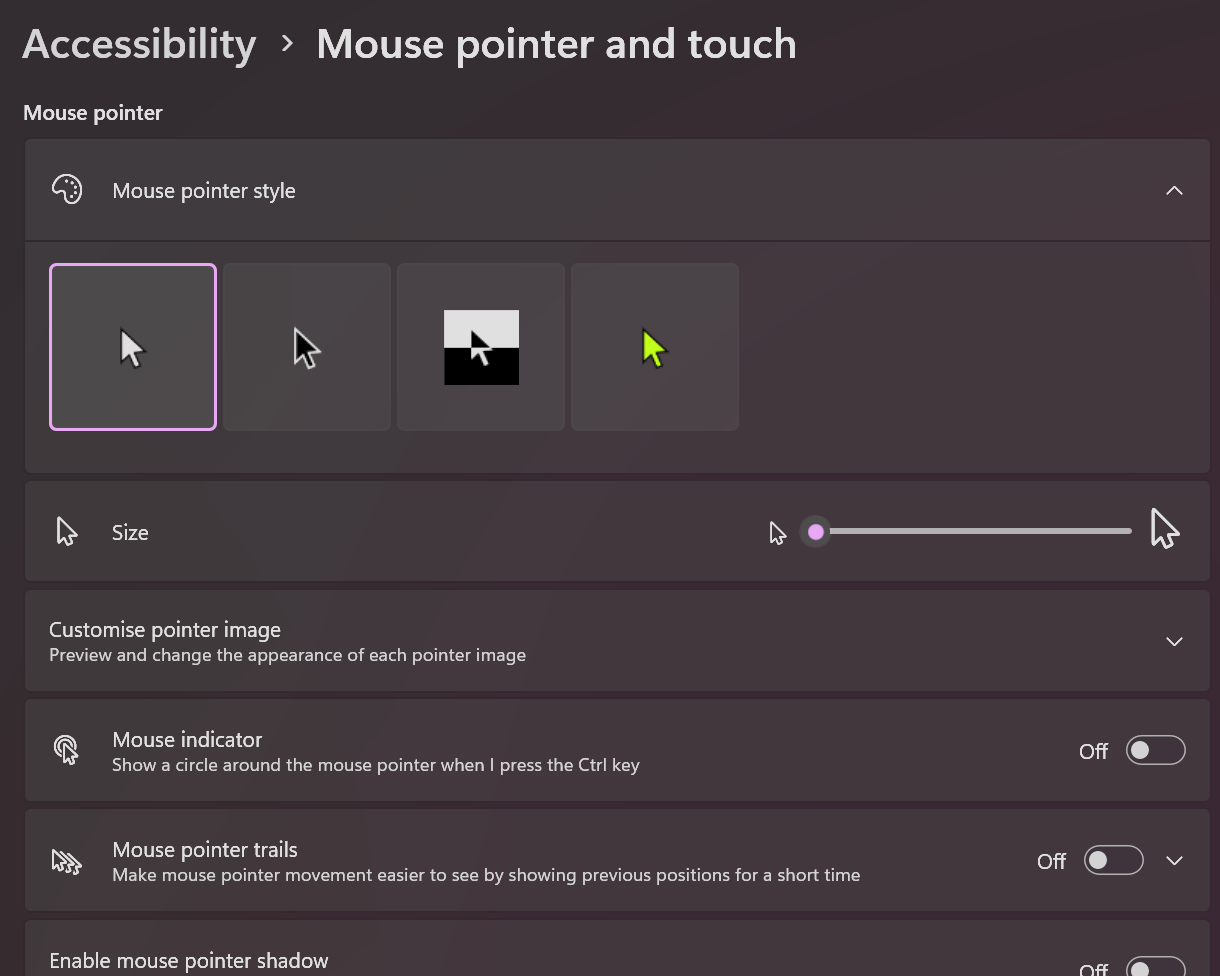Screen dimensions: 1220x976
Task: Expand the Customise pointer image section
Action: click(1174, 641)
